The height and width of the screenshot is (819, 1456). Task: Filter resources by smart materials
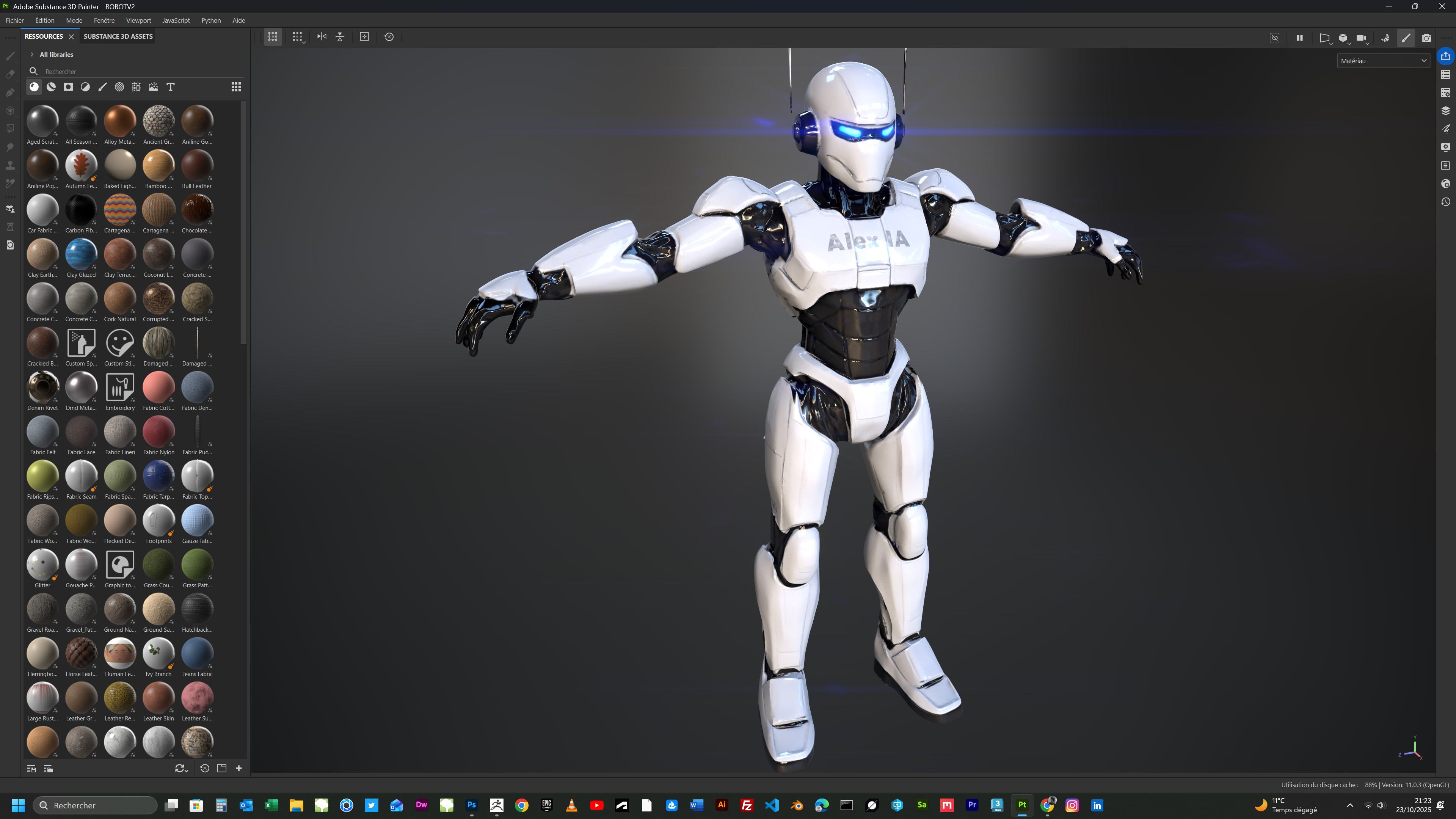pyautogui.click(x=52, y=87)
